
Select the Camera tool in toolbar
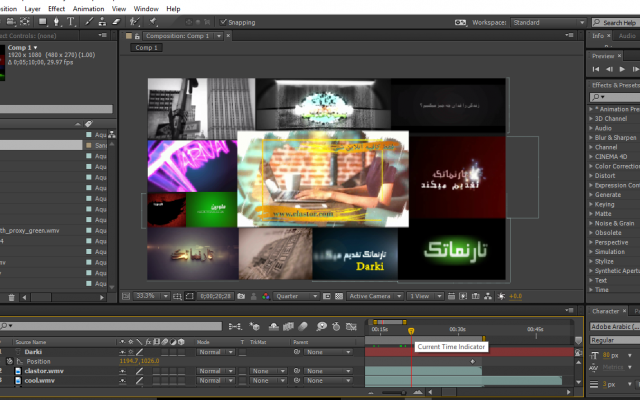pos(11,22)
